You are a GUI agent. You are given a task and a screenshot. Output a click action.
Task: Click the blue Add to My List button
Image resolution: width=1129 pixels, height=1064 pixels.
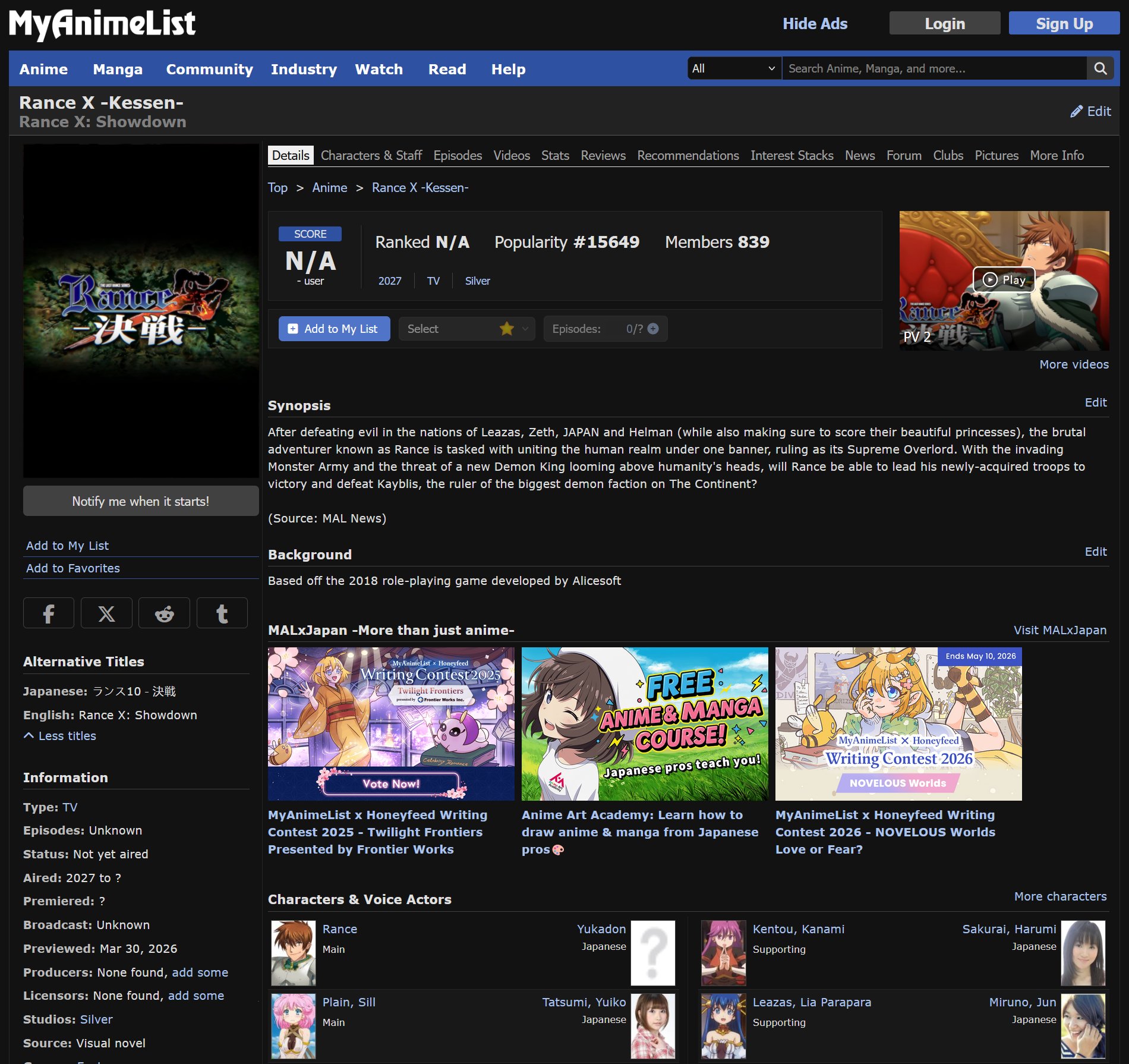pyautogui.click(x=335, y=329)
